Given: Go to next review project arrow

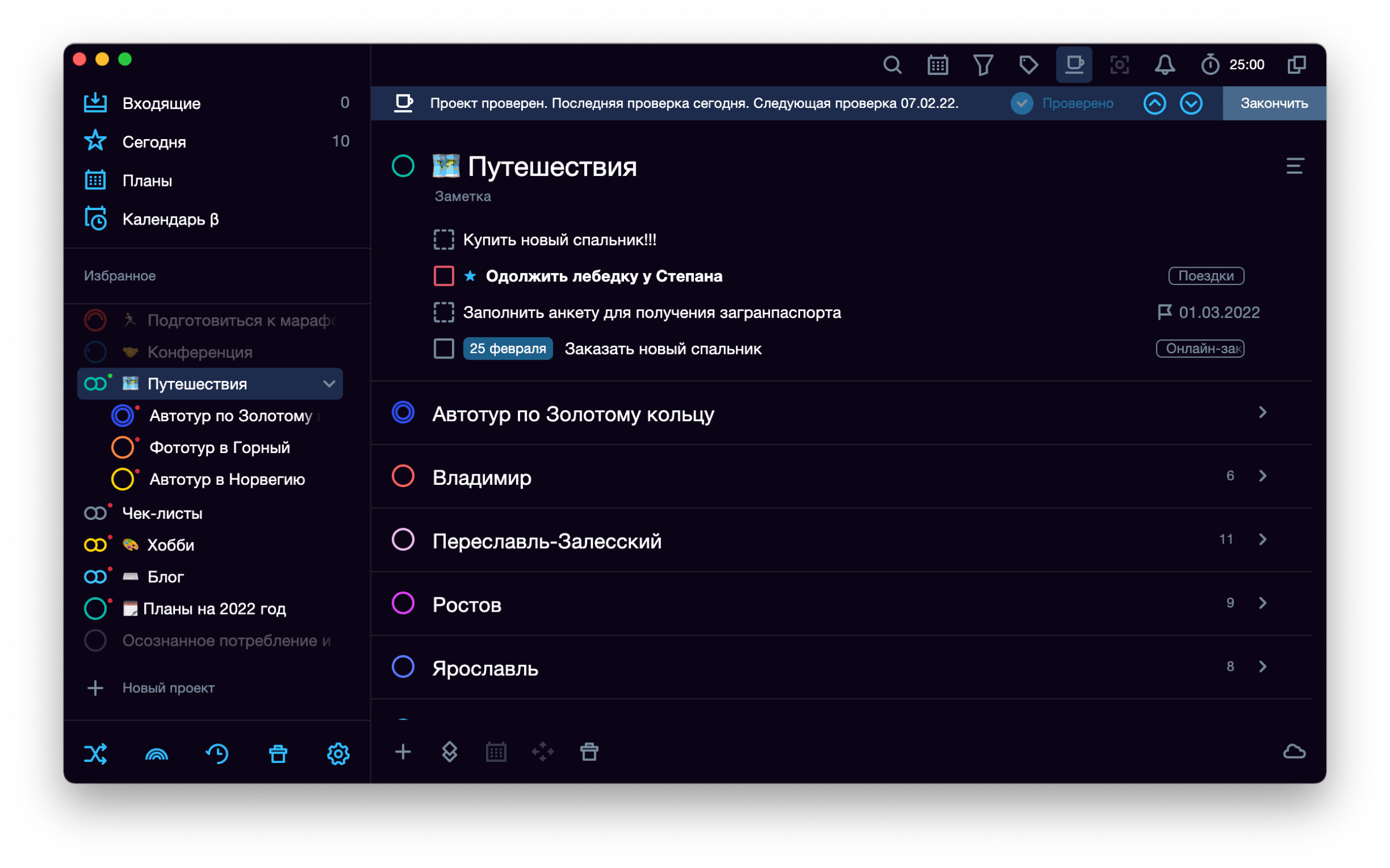Looking at the screenshot, I should pyautogui.click(x=1191, y=103).
